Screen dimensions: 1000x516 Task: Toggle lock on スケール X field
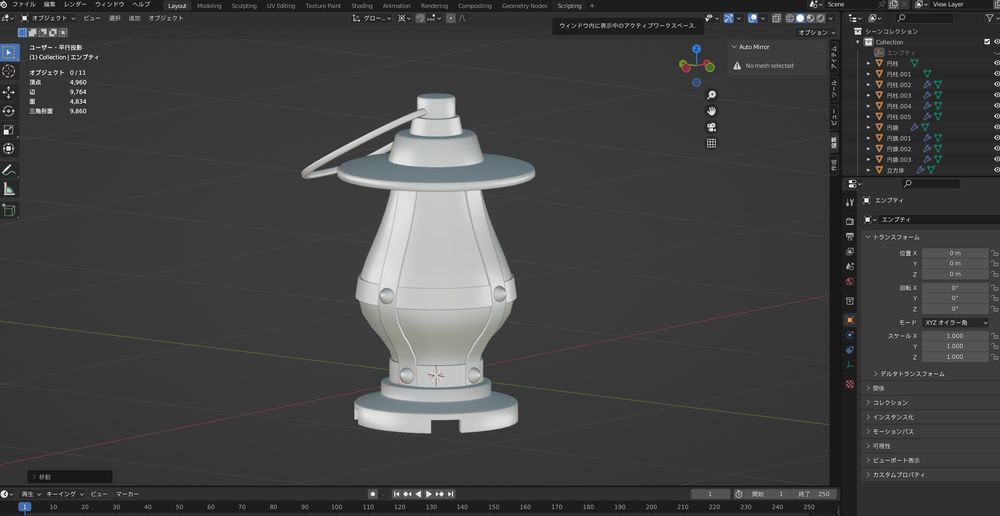click(994, 336)
